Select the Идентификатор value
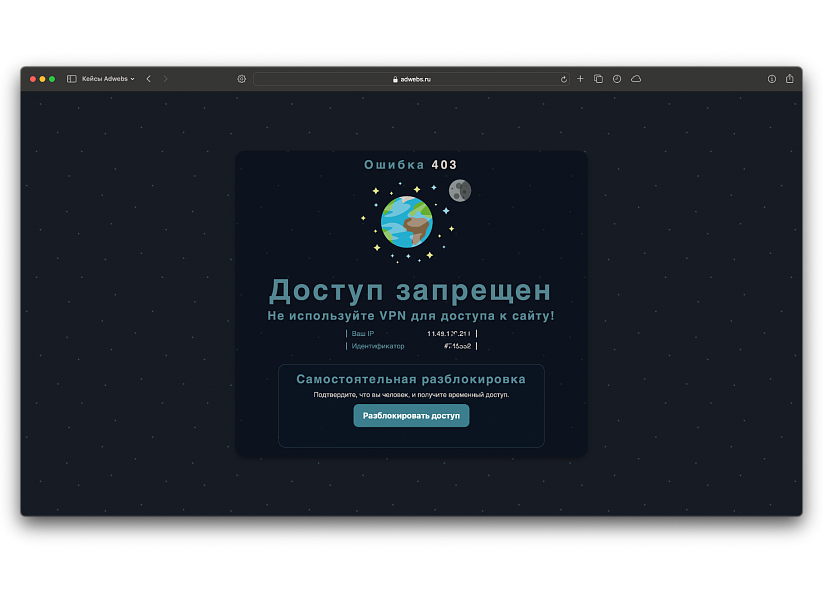This screenshot has height=600, width=823. [458, 346]
